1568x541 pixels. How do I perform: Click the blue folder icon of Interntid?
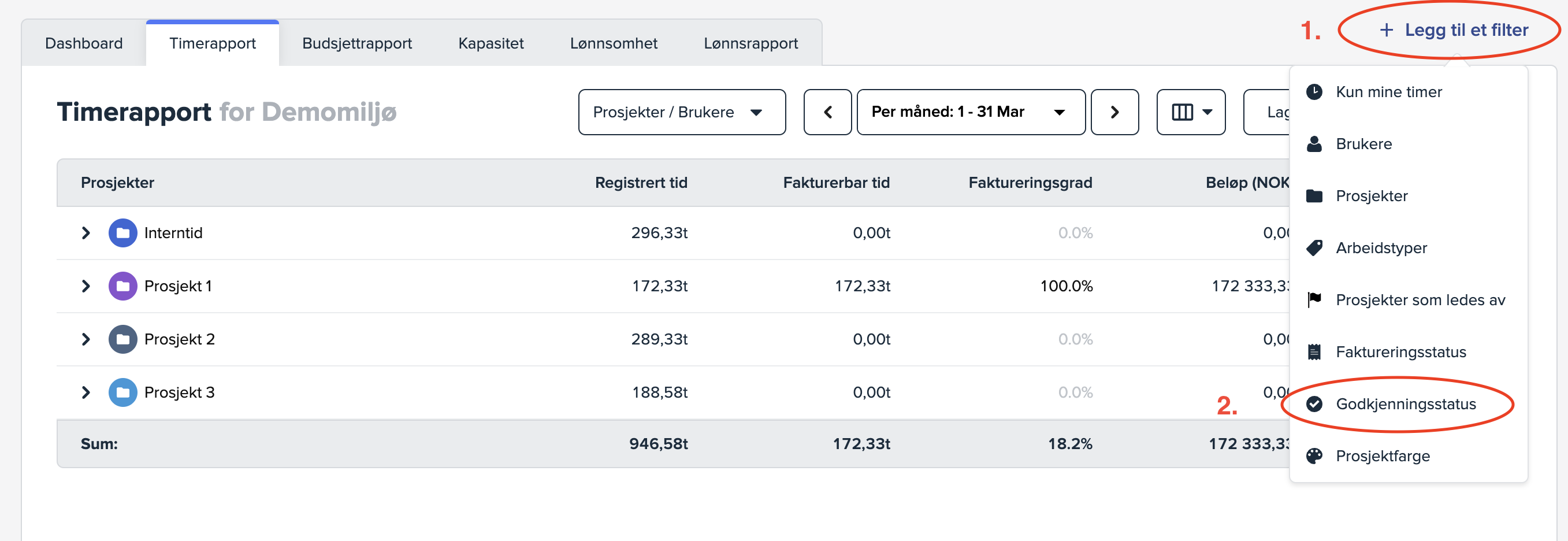click(122, 233)
